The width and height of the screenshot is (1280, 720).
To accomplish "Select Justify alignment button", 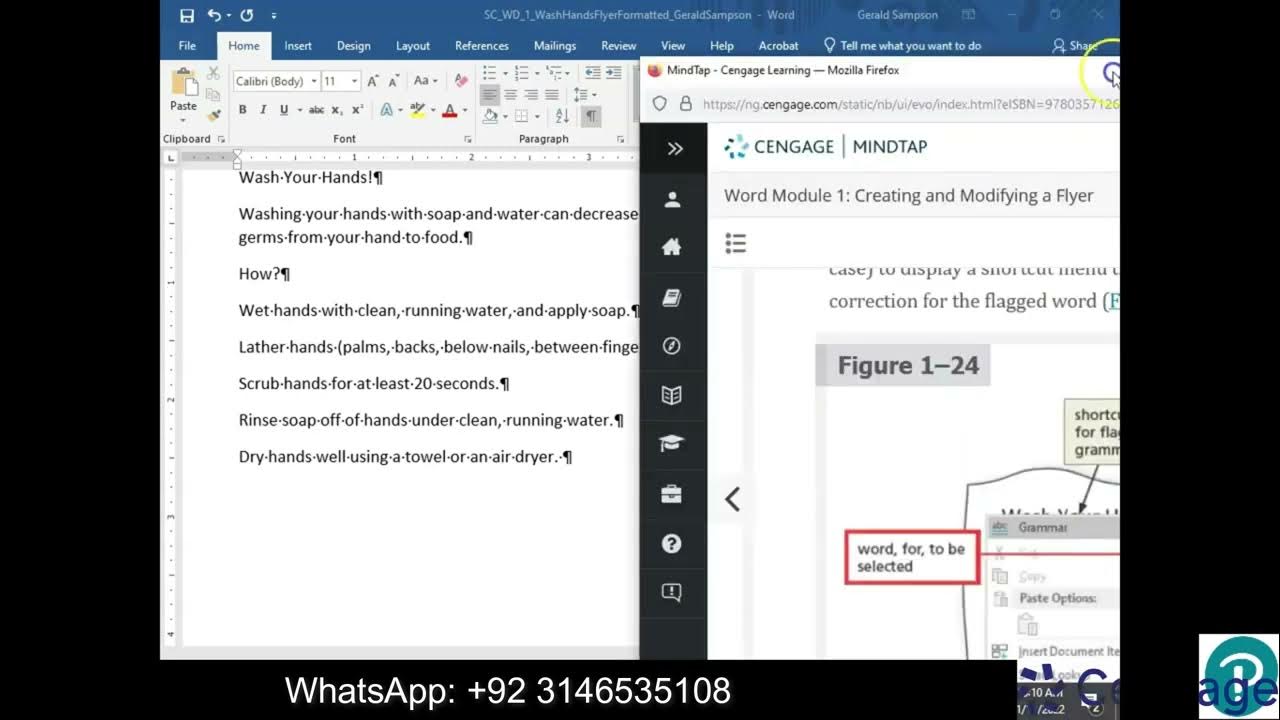I will click(552, 94).
